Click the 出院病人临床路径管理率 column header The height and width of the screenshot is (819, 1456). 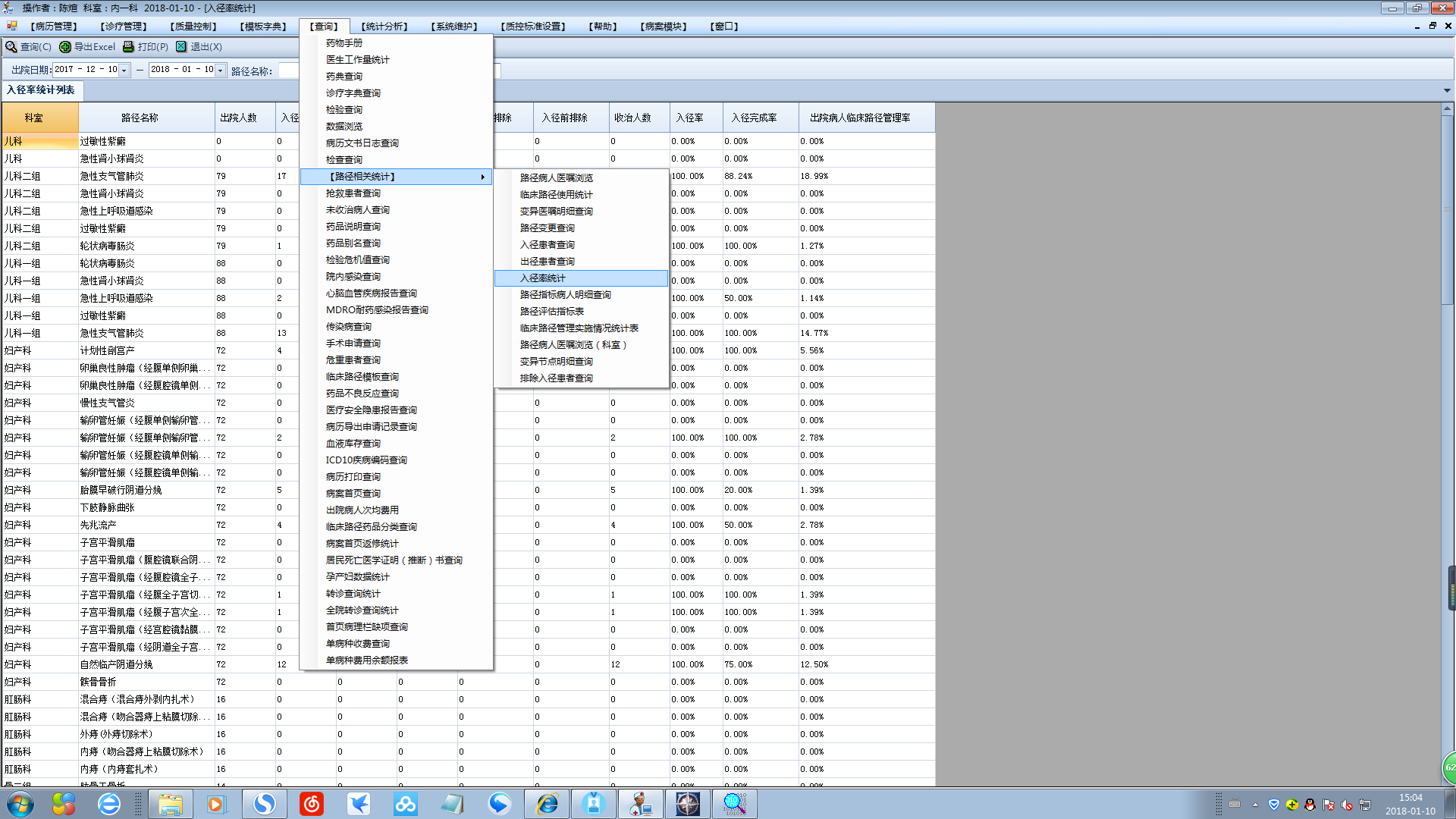859,118
